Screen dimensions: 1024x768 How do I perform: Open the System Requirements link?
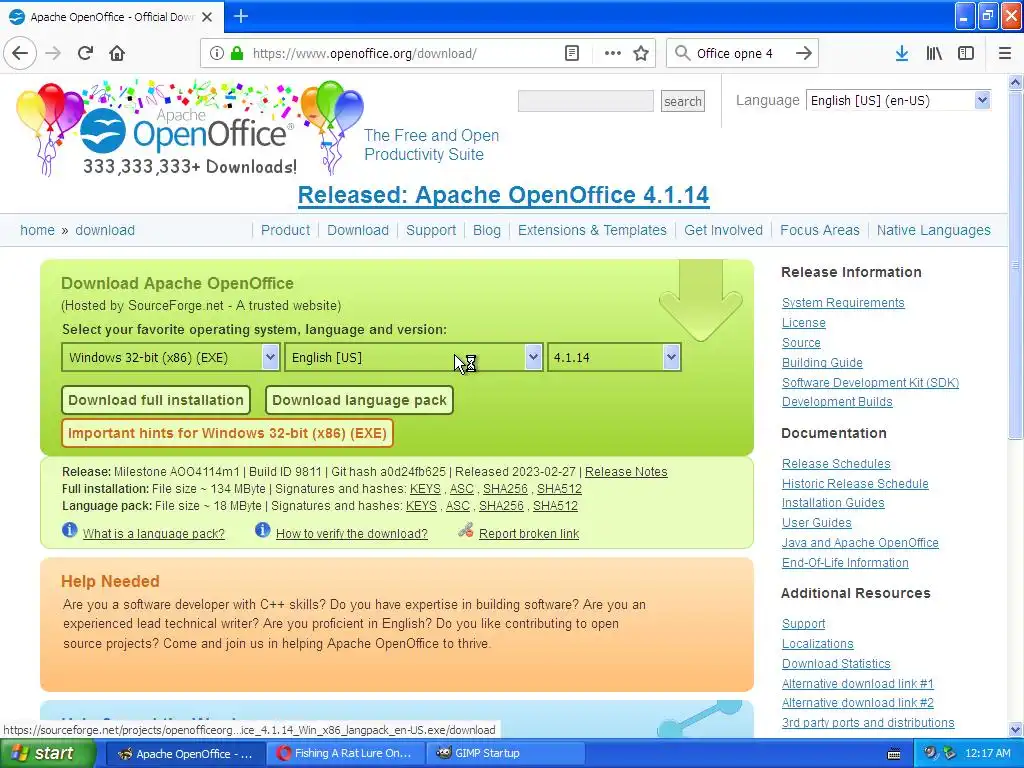coord(843,302)
